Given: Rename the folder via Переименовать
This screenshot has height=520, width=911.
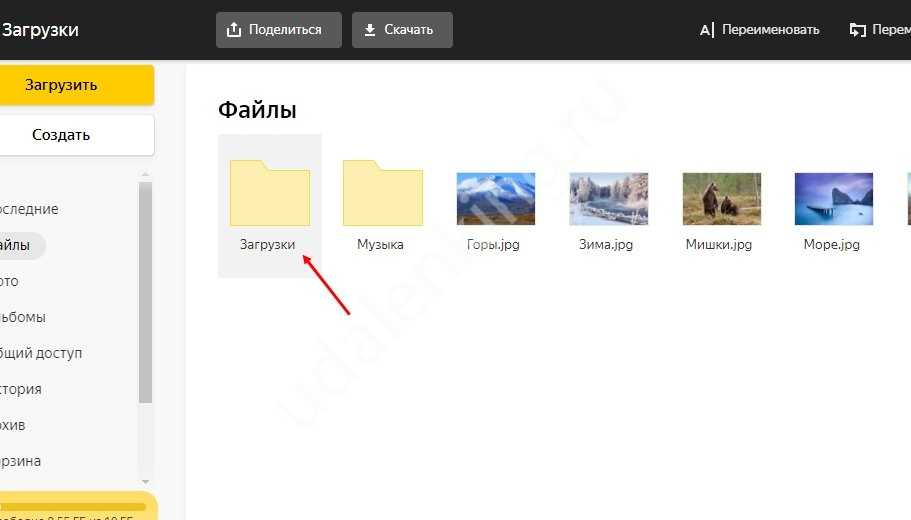Looking at the screenshot, I should (760, 30).
